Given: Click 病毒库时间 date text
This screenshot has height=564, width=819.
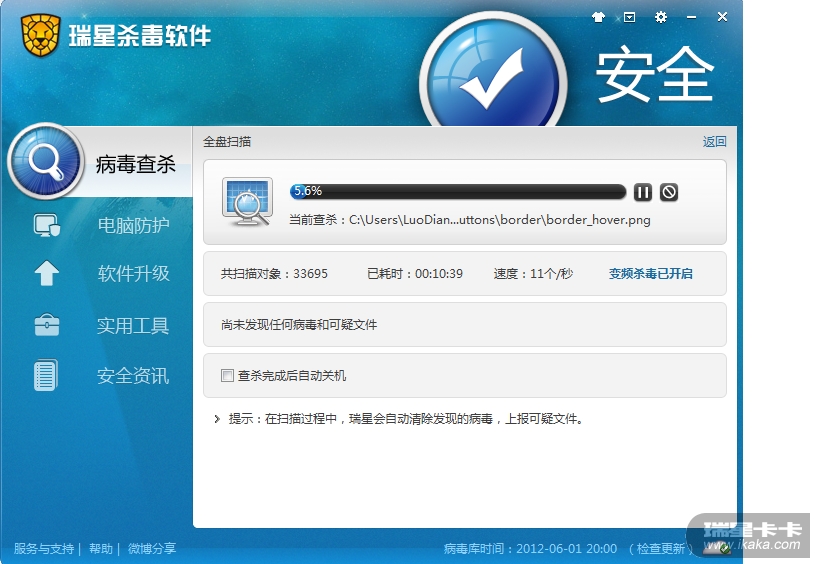Looking at the screenshot, I should (x=530, y=548).
